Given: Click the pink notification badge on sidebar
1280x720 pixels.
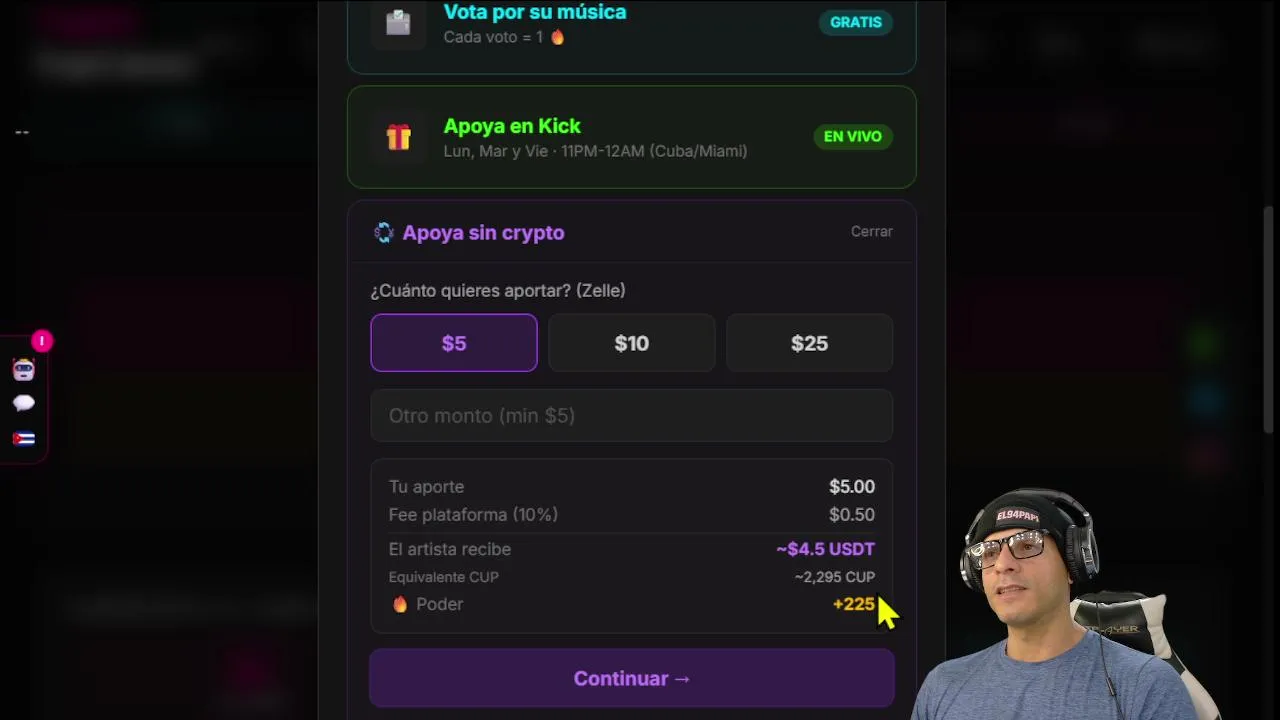Looking at the screenshot, I should tap(42, 341).
